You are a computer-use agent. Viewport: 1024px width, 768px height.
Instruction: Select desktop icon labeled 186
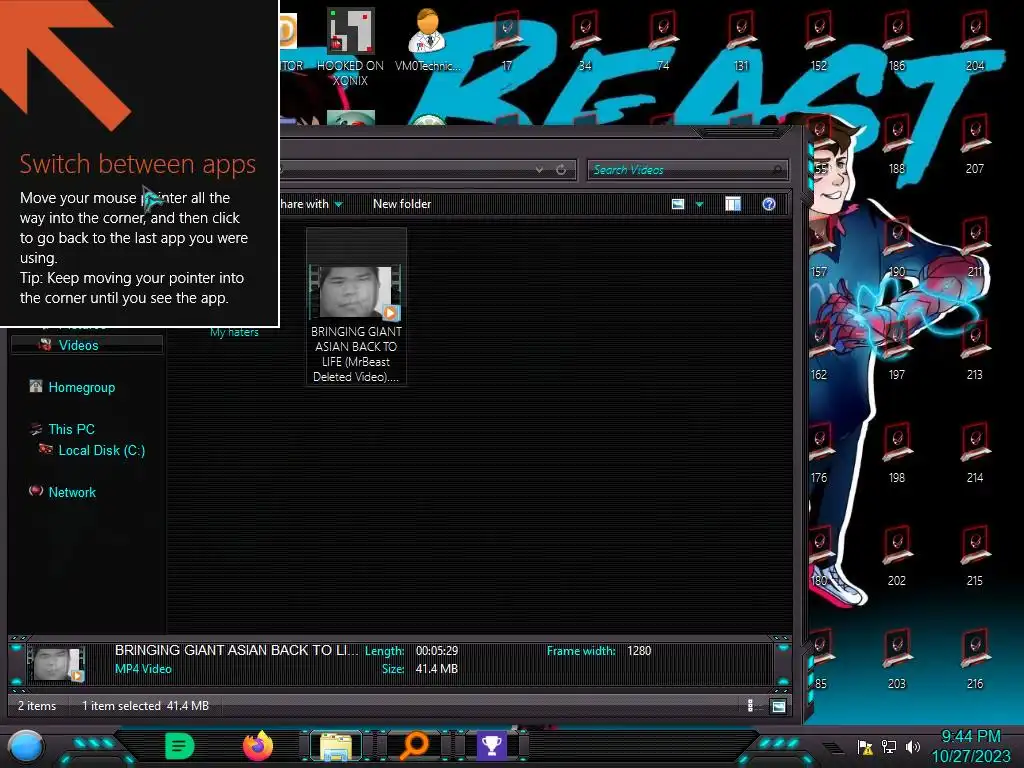[x=897, y=40]
